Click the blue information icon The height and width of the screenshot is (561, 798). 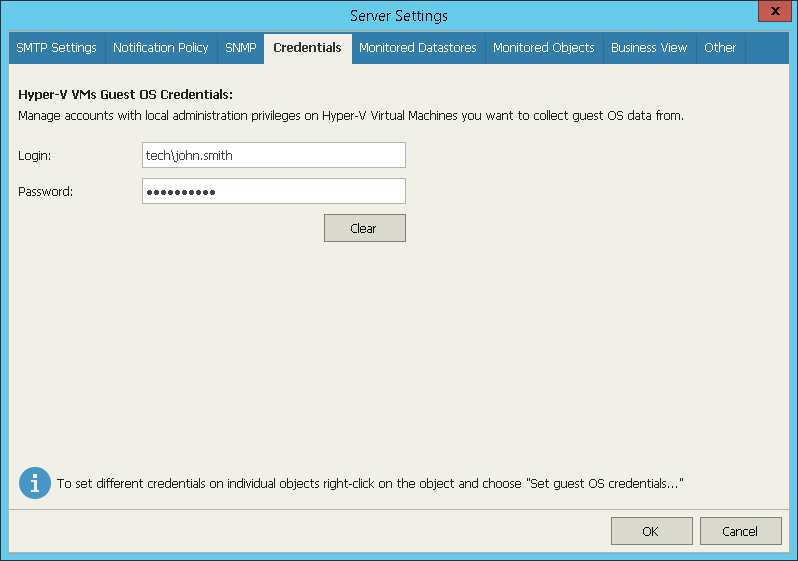coord(35,483)
